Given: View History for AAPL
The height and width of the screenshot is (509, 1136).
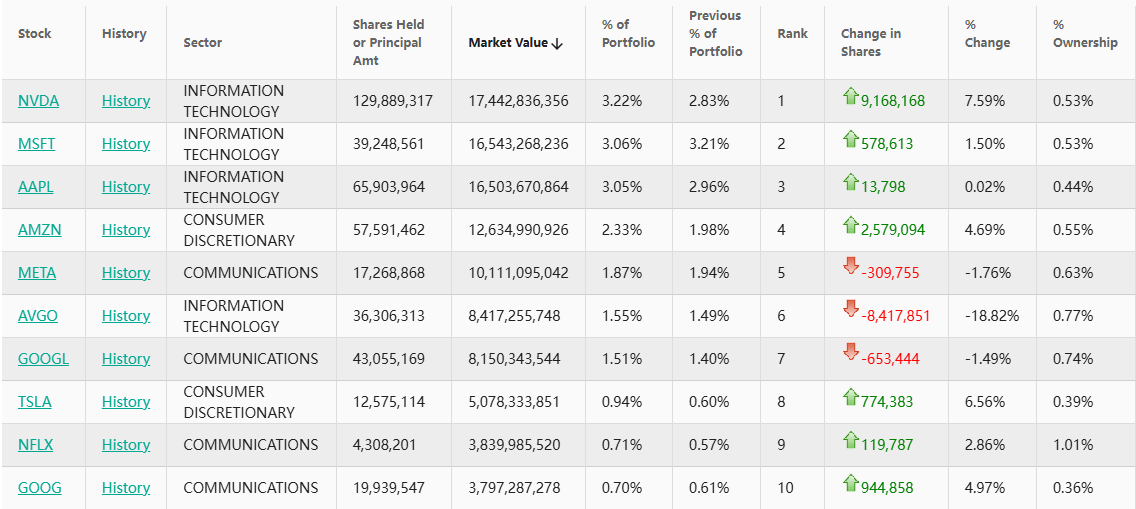Looking at the screenshot, I should tap(126, 187).
